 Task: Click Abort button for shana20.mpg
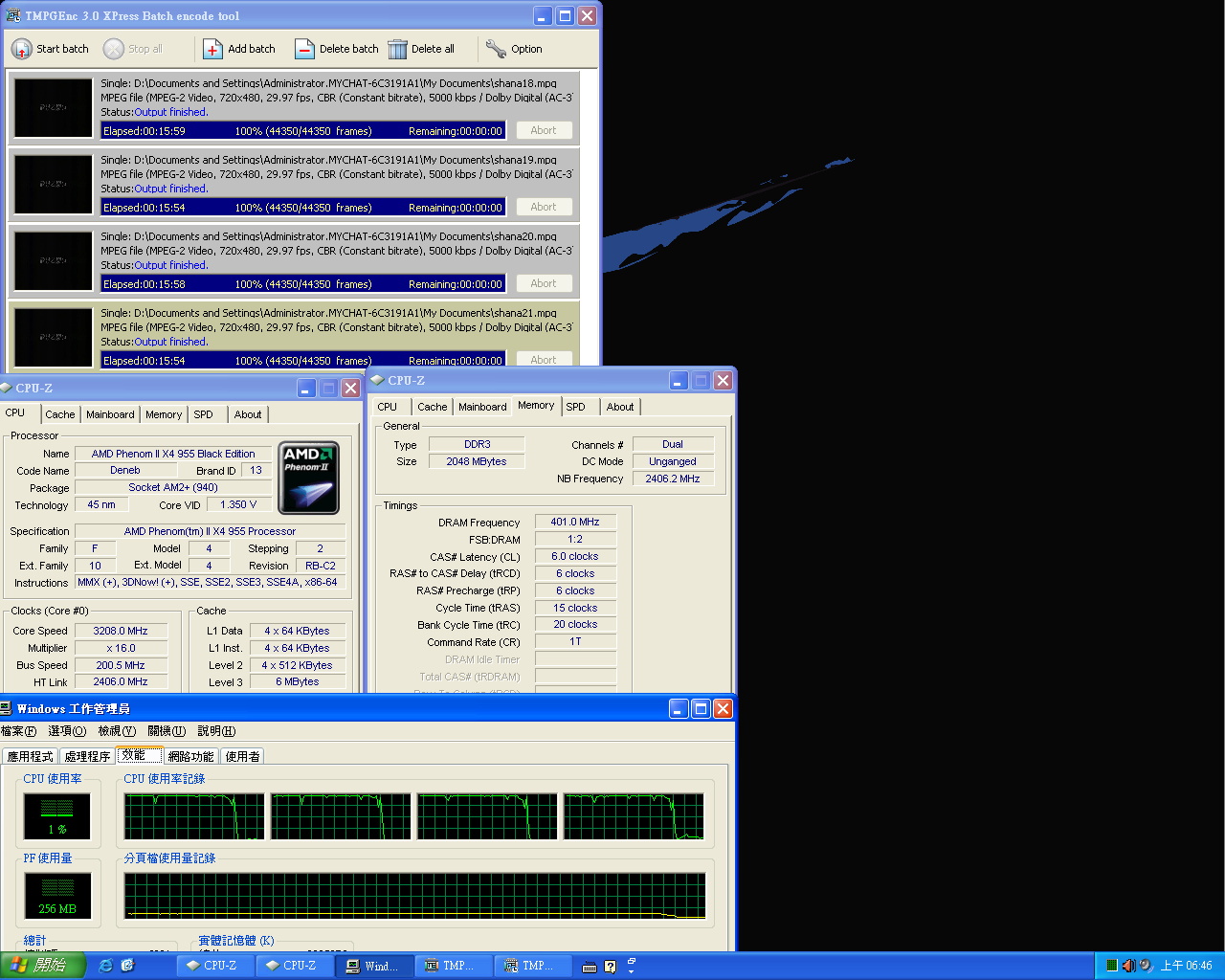pos(544,283)
